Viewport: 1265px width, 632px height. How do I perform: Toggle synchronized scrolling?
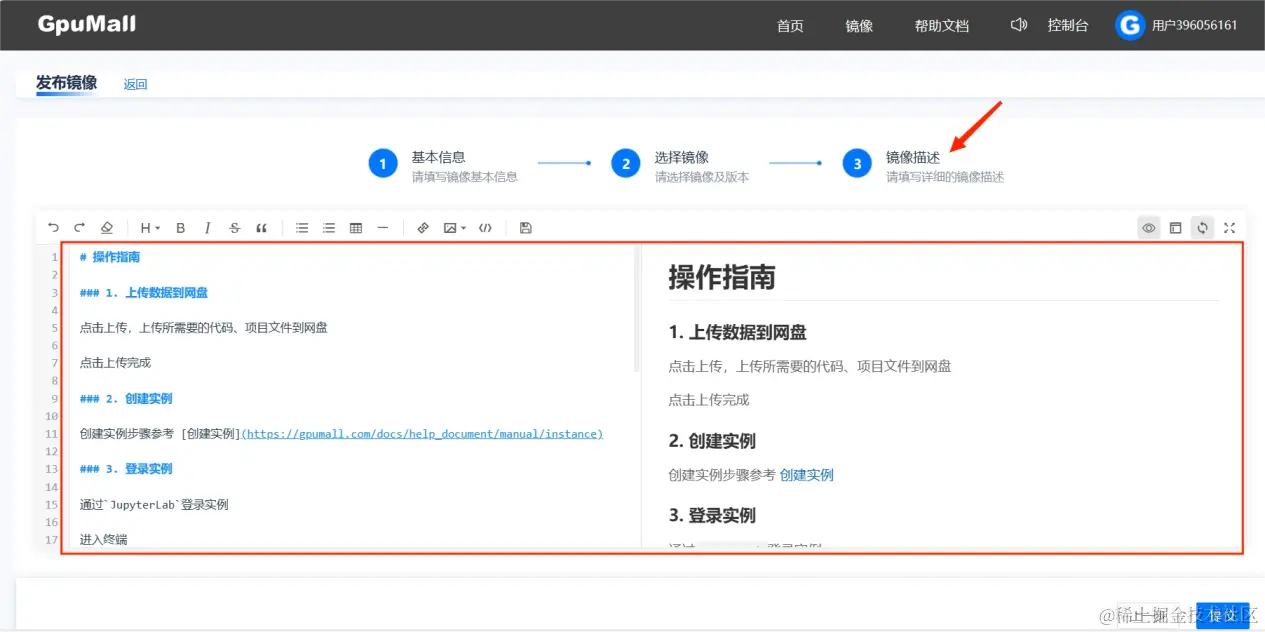(1203, 228)
